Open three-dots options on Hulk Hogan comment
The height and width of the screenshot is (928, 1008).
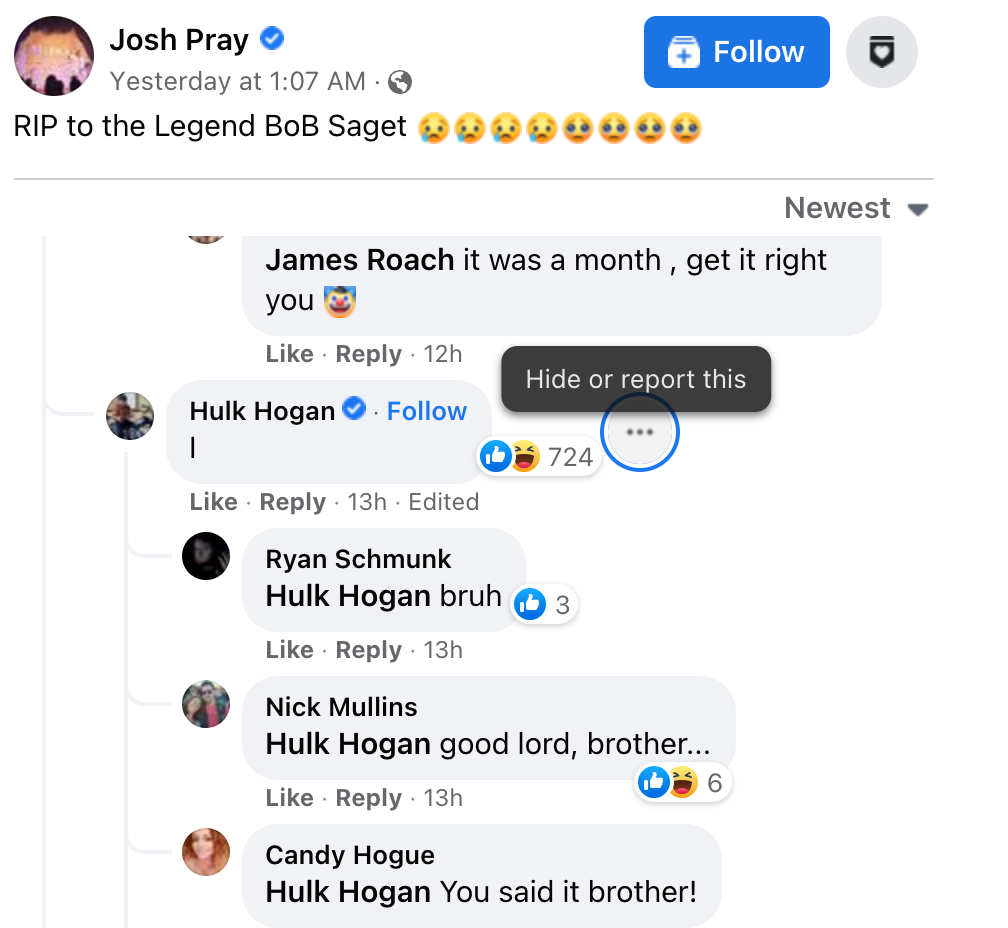[639, 433]
